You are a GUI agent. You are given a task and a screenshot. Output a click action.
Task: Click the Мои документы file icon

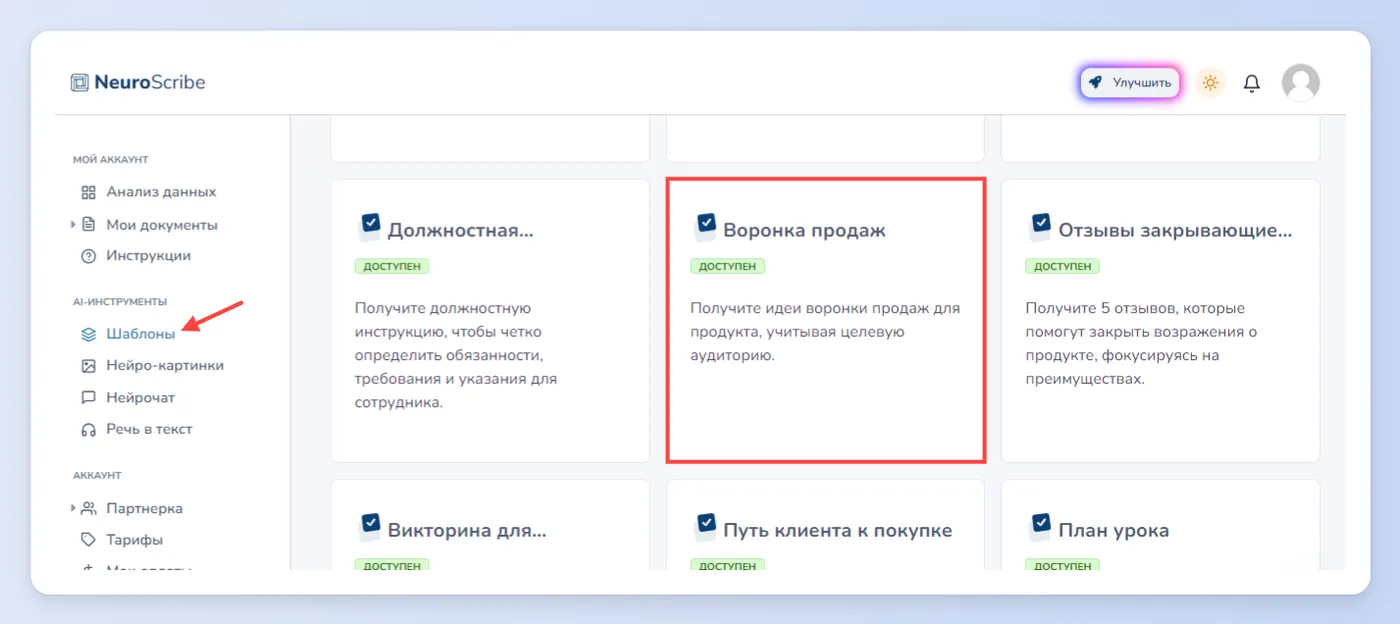coord(88,225)
